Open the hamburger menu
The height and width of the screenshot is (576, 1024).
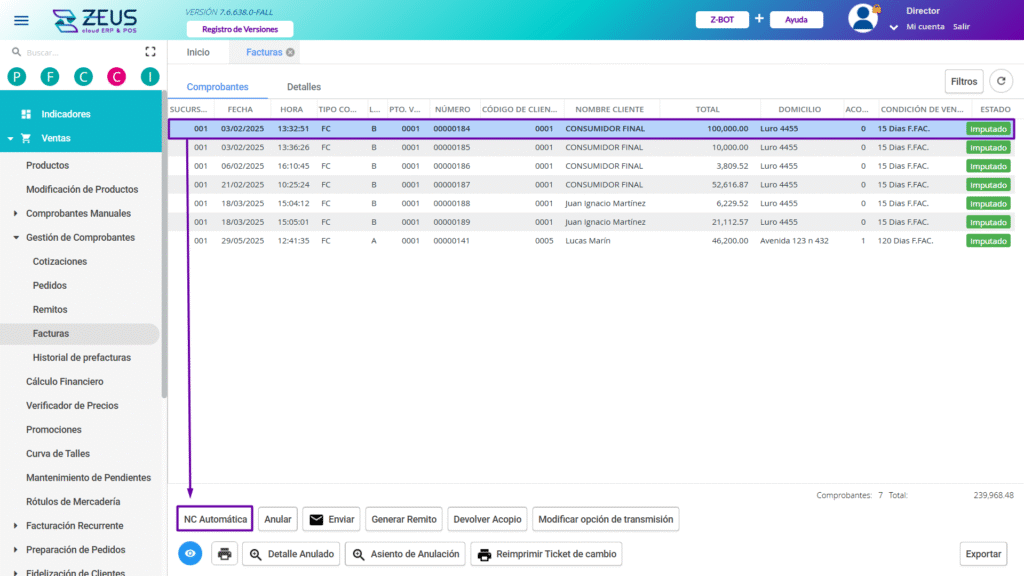[x=21, y=20]
